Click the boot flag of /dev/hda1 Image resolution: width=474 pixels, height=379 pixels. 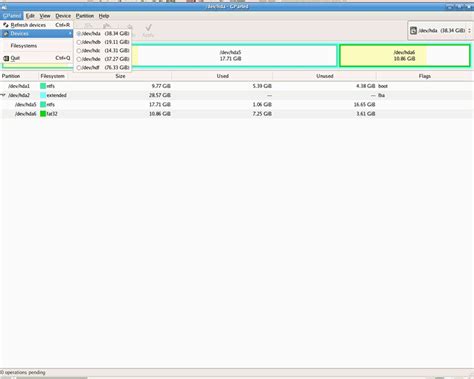pyautogui.click(x=383, y=86)
